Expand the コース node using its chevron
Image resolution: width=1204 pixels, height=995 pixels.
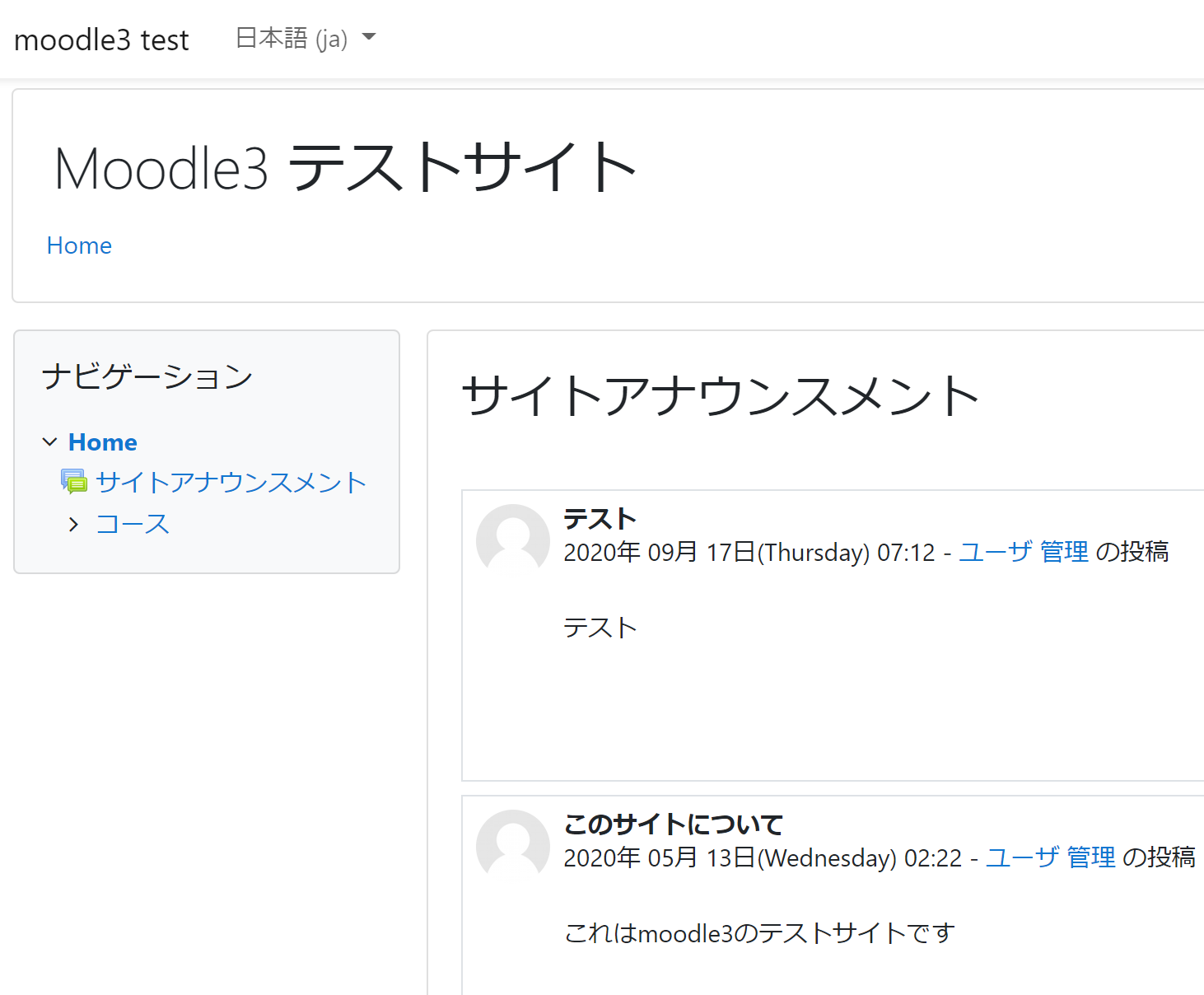(x=74, y=525)
